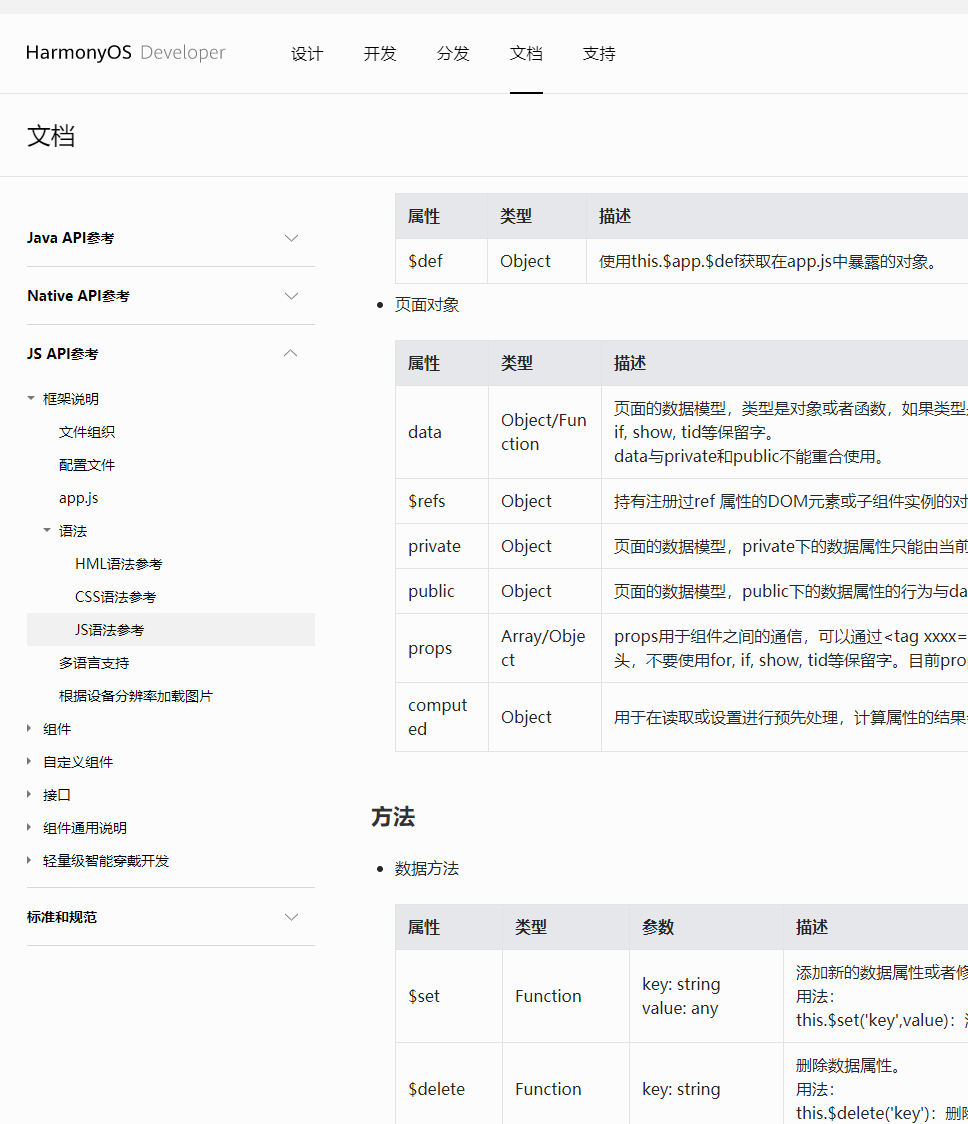
Task: Expand the Java API参考 chevron
Action: point(291,238)
